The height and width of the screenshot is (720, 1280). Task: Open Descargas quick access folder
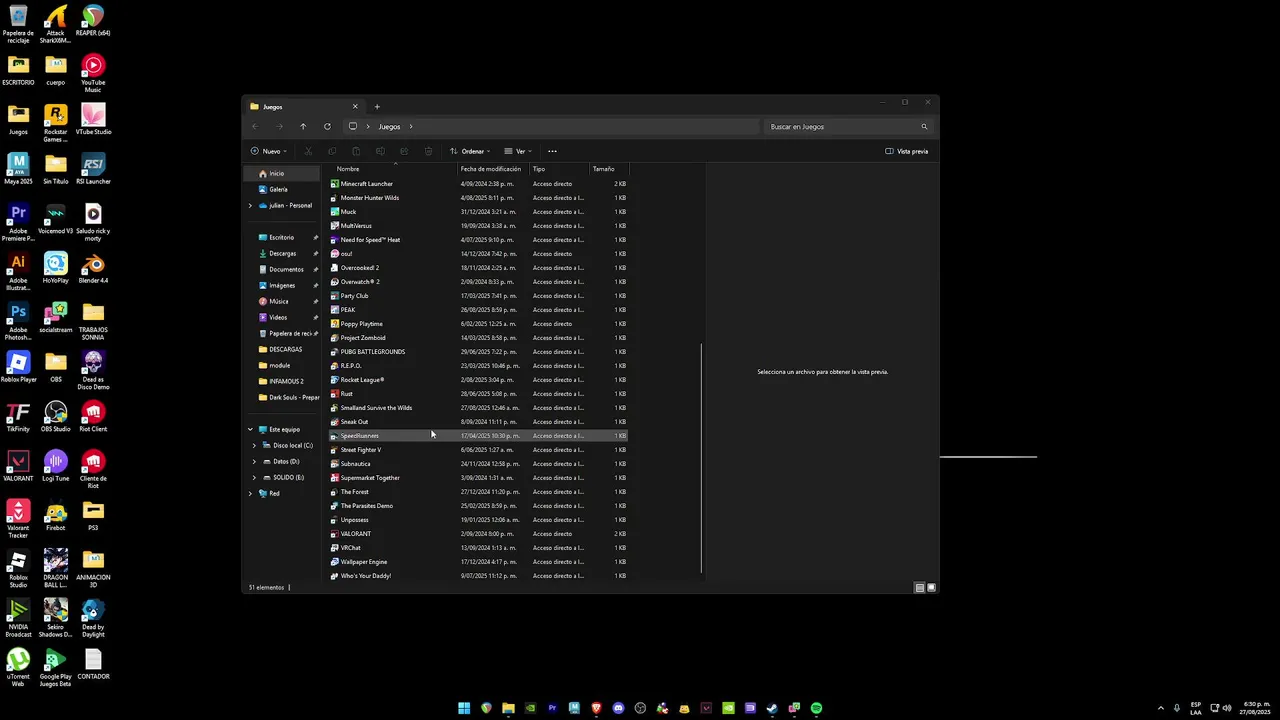click(282, 254)
